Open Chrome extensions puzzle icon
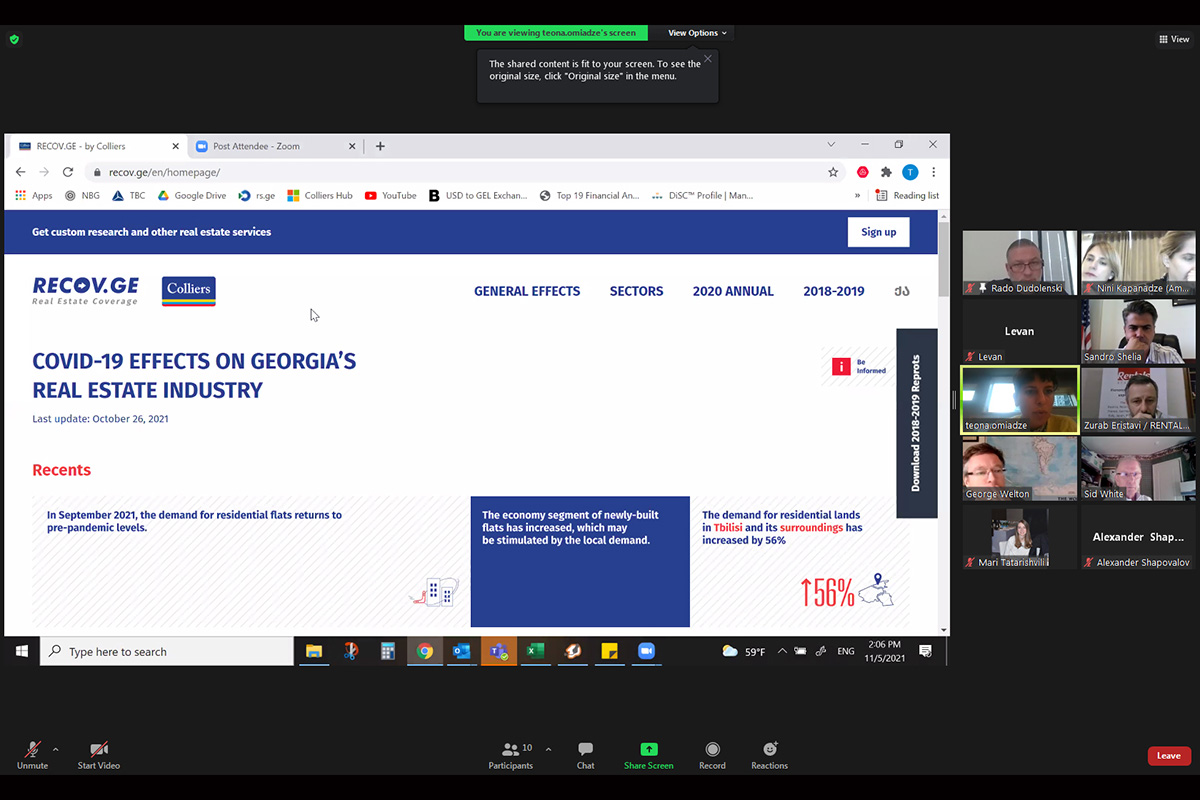This screenshot has width=1200, height=800. 886,172
